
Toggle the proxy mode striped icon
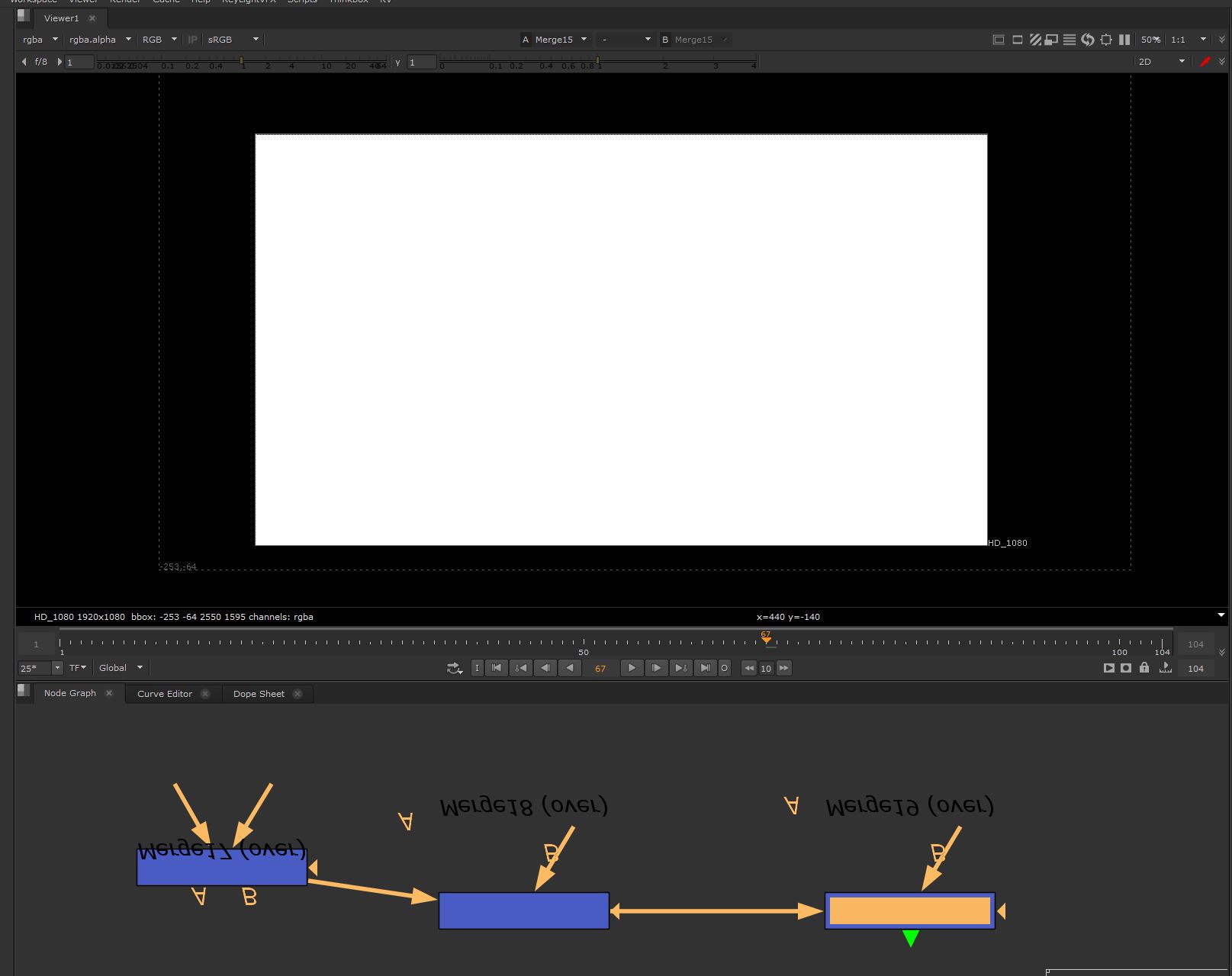pyautogui.click(x=1035, y=40)
